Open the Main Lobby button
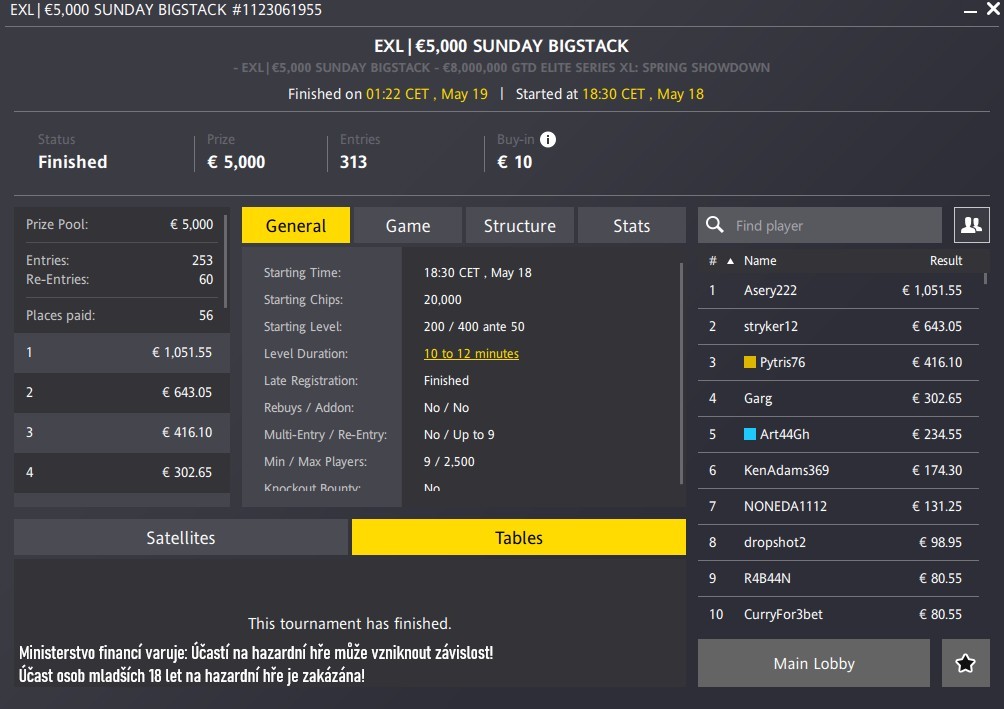 point(814,663)
